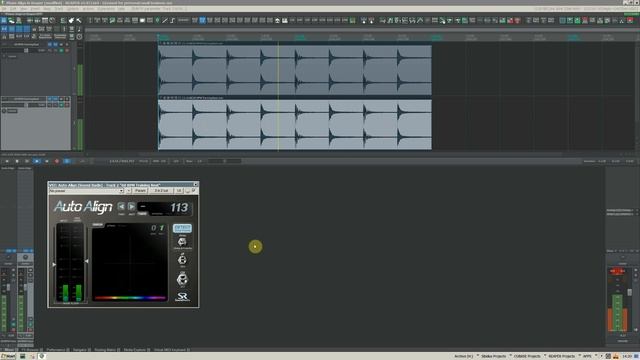Click the Next arrow button in Auto Align

(131, 207)
